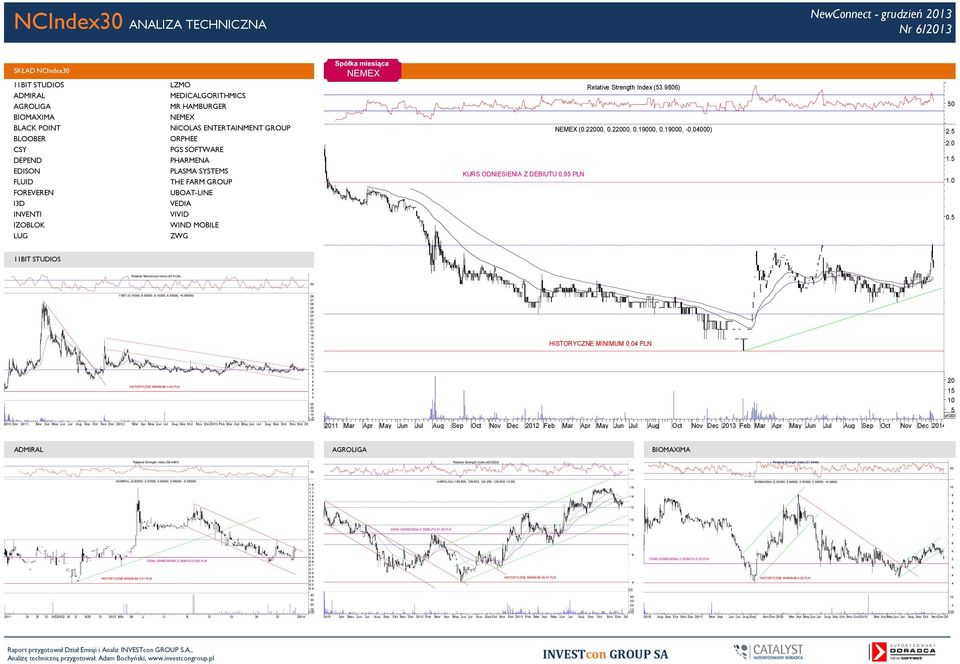960x664 pixels.
Task: Click the 2013 label on NEMEX time axis
Action: (729, 425)
